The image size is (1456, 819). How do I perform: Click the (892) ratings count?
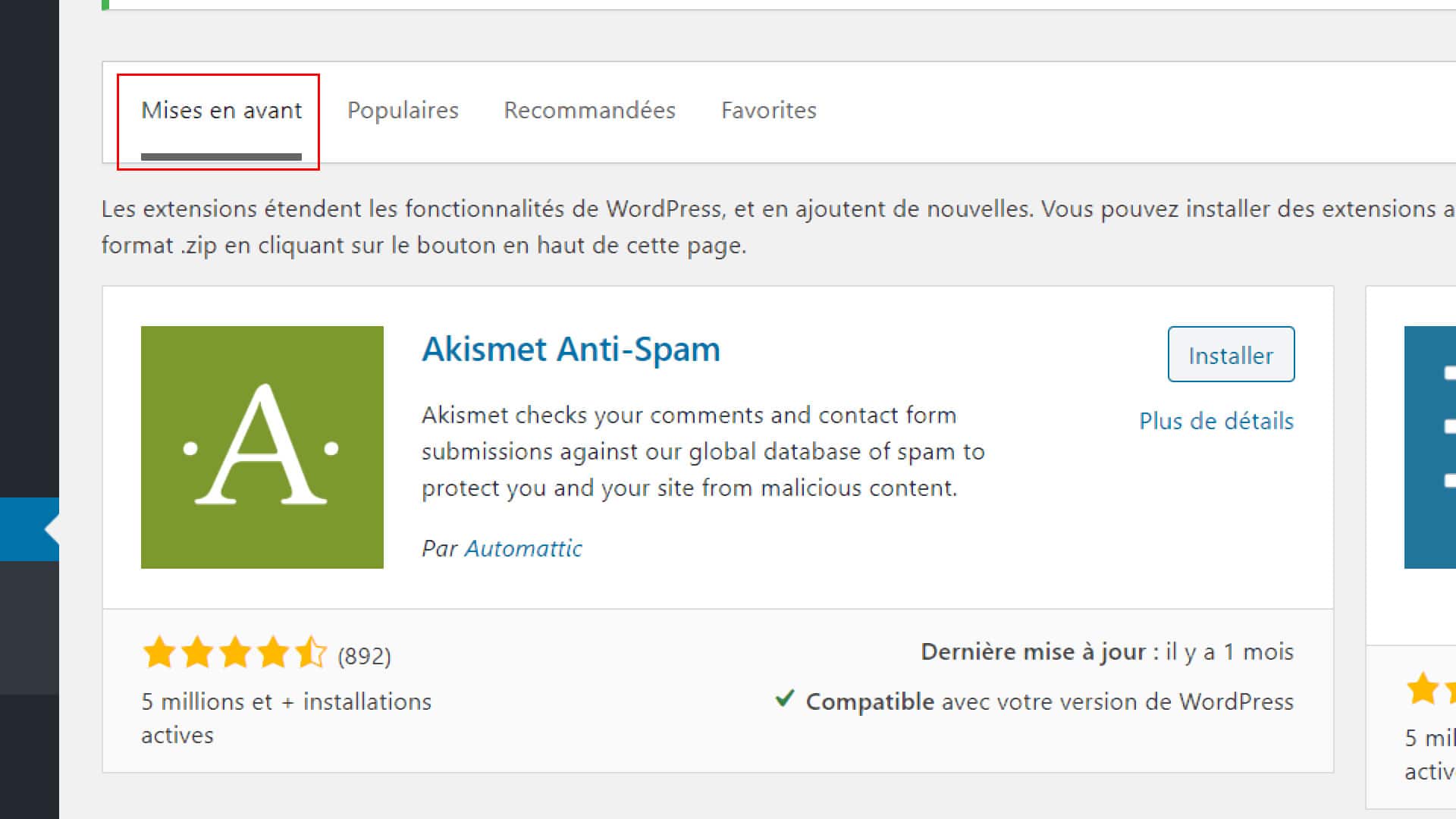point(364,656)
